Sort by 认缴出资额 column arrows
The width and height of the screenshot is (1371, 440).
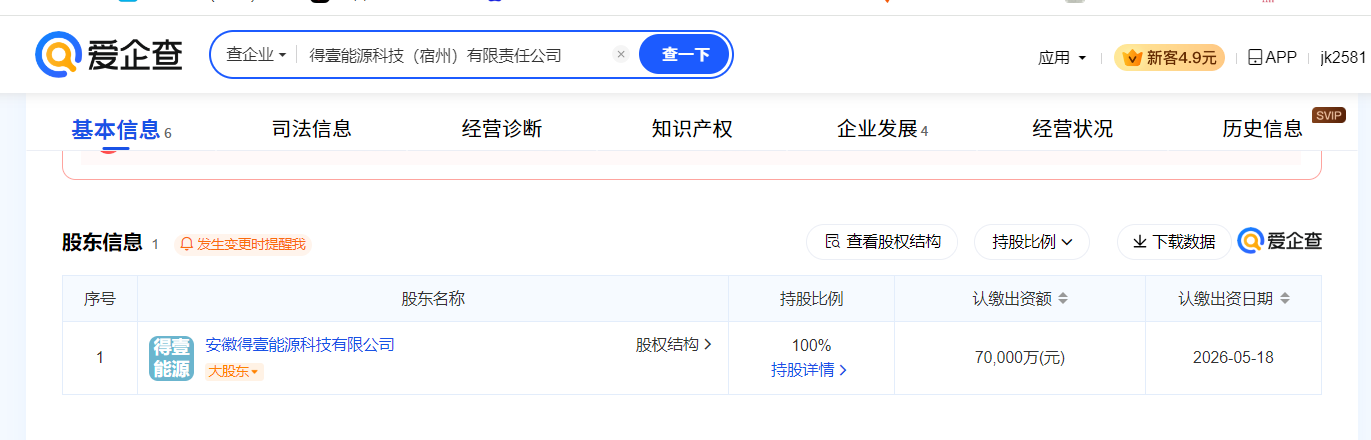1063,299
